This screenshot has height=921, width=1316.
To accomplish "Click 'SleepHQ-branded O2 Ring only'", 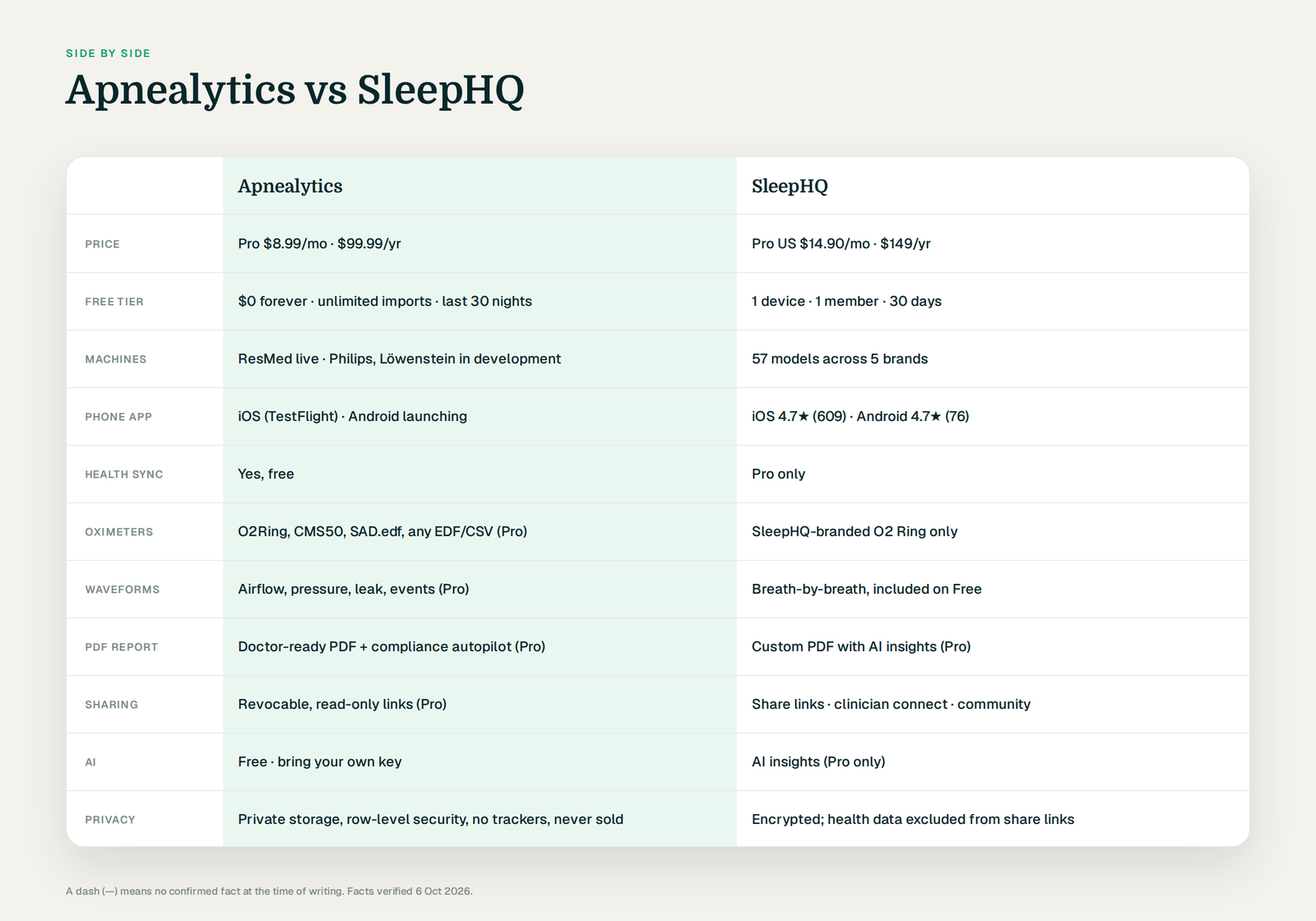I will pyautogui.click(x=855, y=531).
